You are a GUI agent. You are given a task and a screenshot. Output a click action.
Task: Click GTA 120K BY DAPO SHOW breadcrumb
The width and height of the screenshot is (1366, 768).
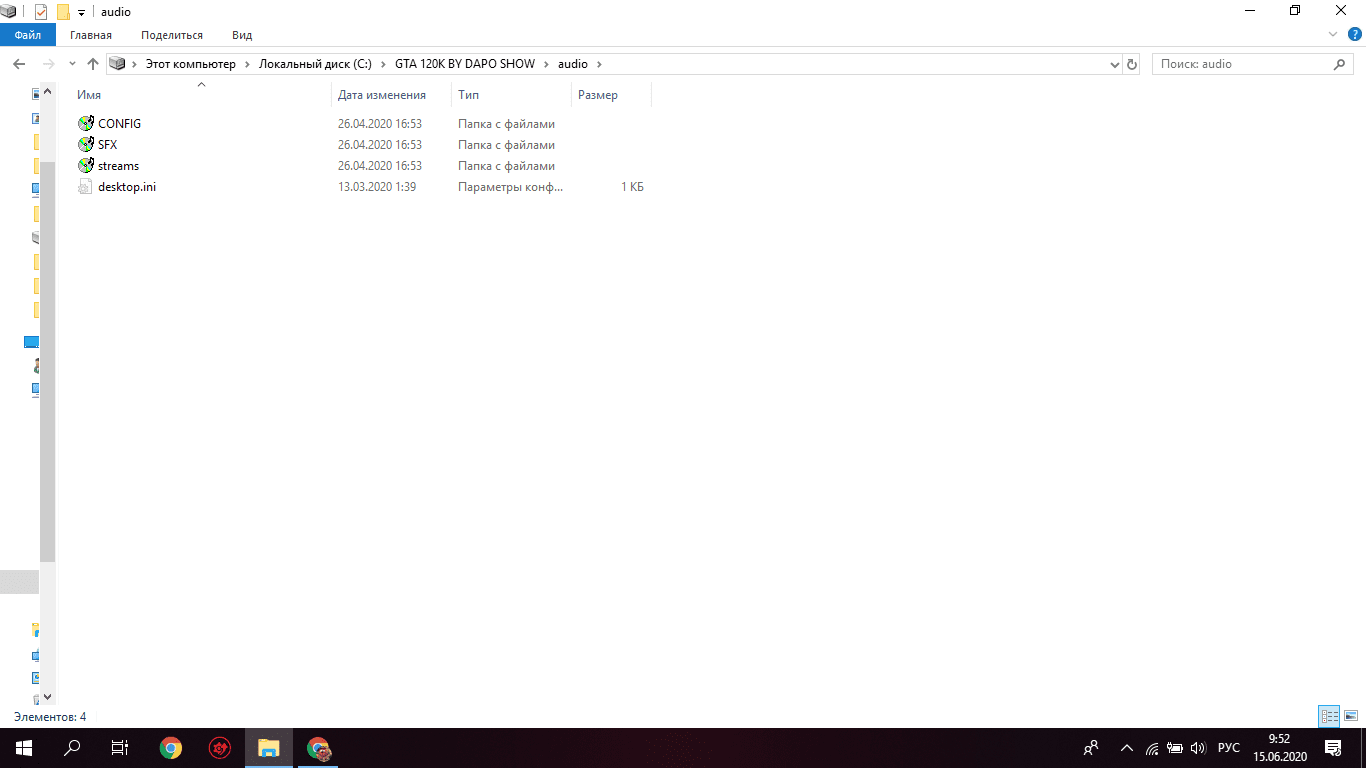click(464, 64)
